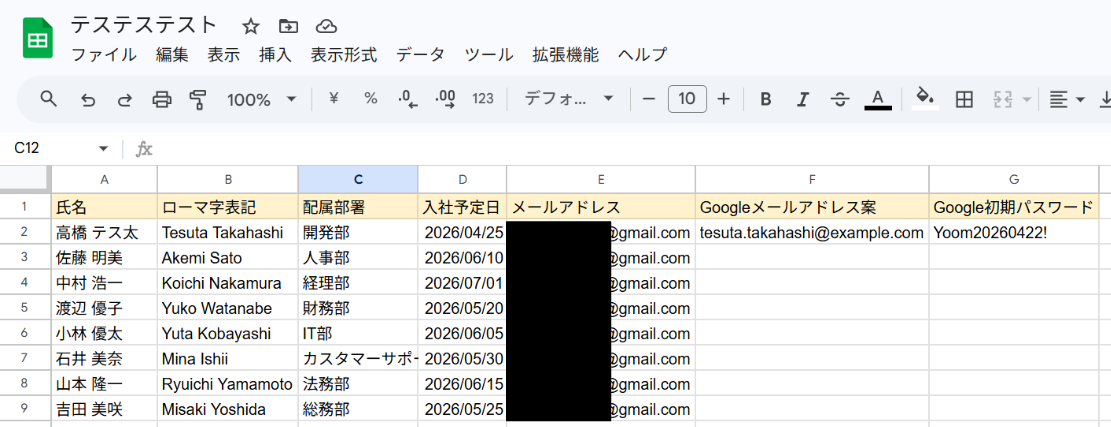This screenshot has width=1111, height=427.
Task: Open the 編集 menu
Action: (x=173, y=55)
